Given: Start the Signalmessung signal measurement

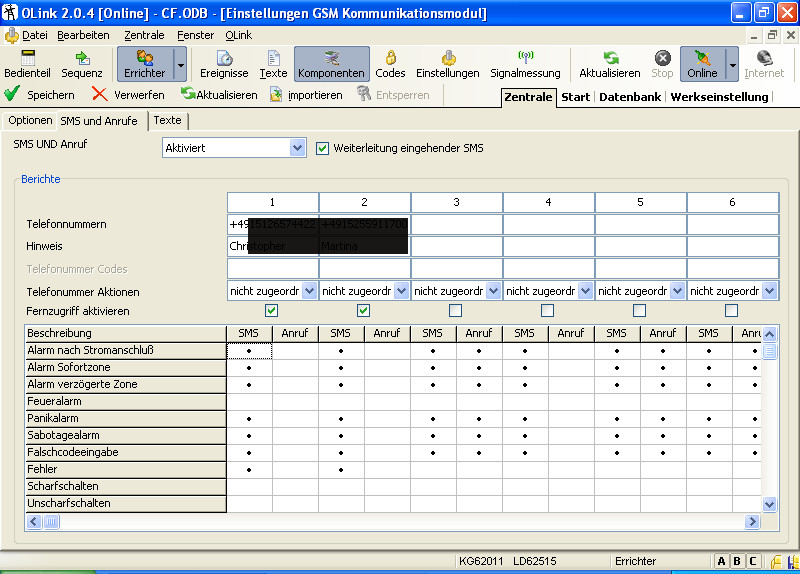Looking at the screenshot, I should pyautogui.click(x=525, y=64).
